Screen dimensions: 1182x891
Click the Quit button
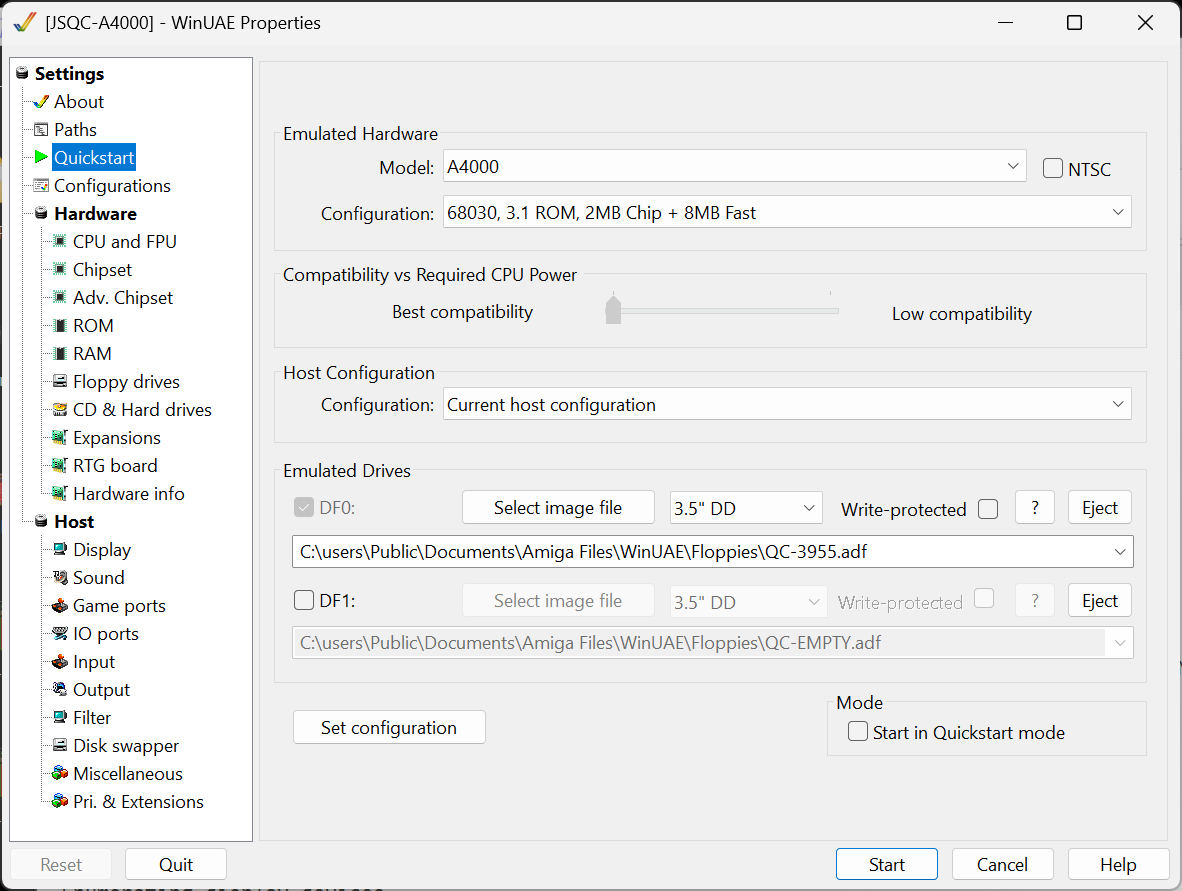pos(176,865)
